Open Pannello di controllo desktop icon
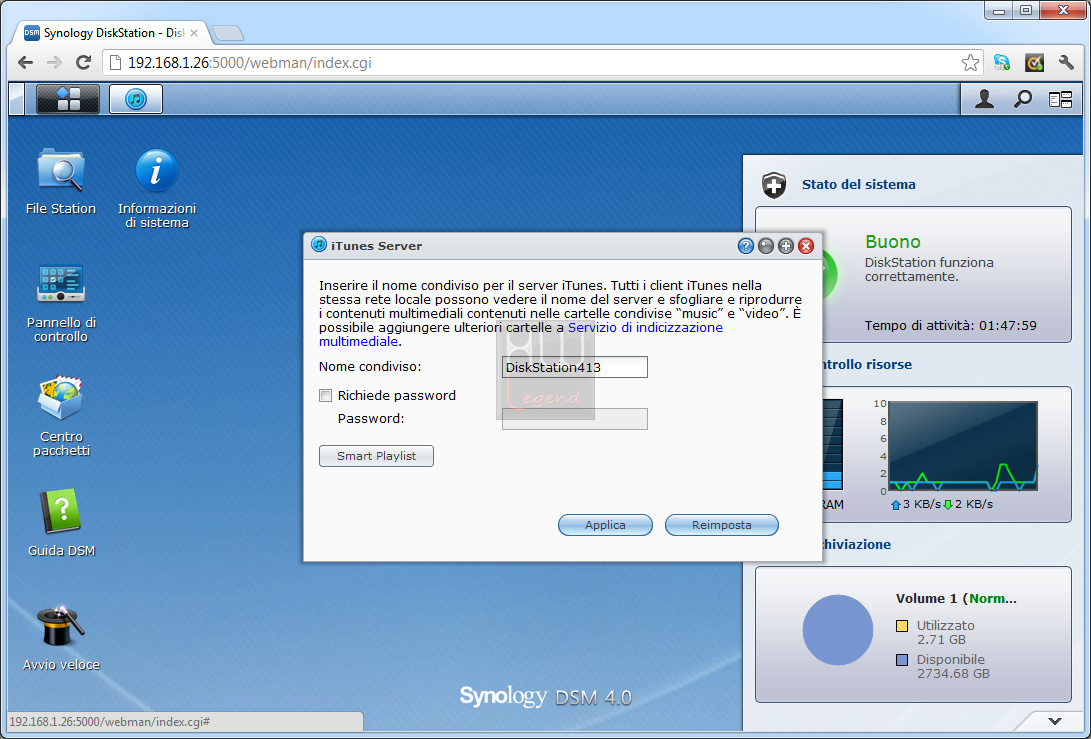1091x739 pixels. pyautogui.click(x=61, y=303)
